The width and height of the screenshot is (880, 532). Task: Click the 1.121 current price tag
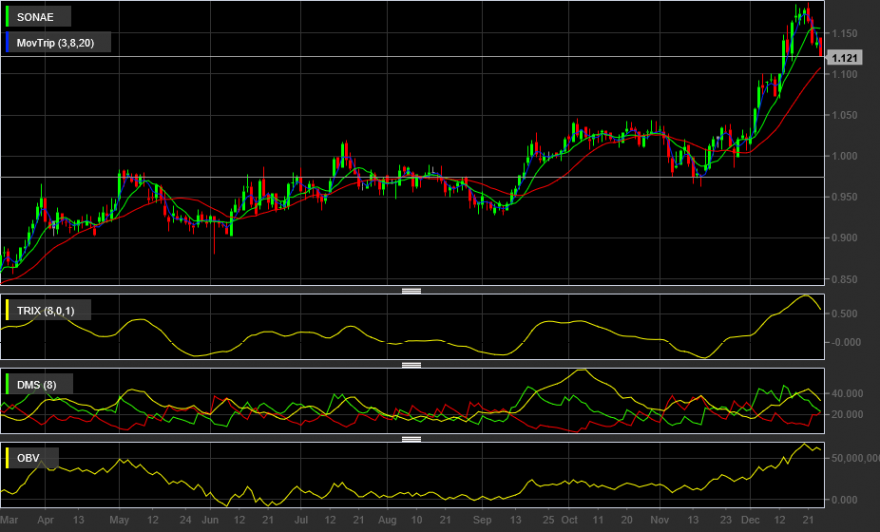point(844,58)
